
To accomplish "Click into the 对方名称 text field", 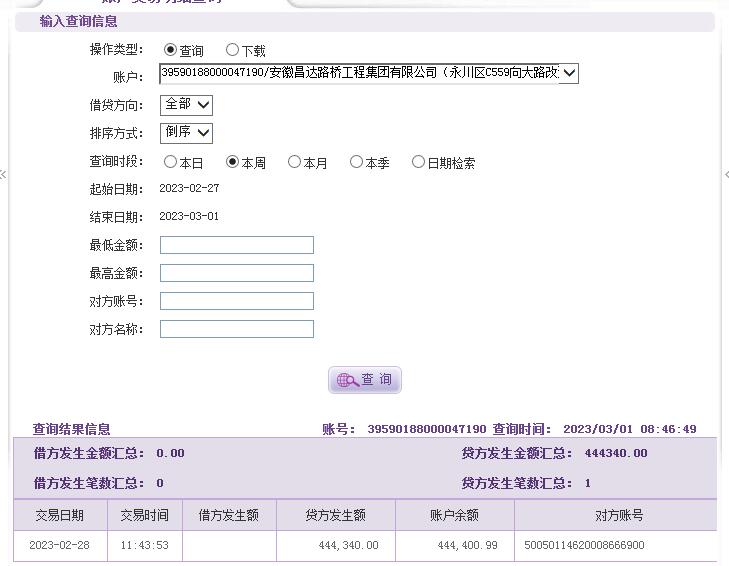I will click(x=237, y=329).
